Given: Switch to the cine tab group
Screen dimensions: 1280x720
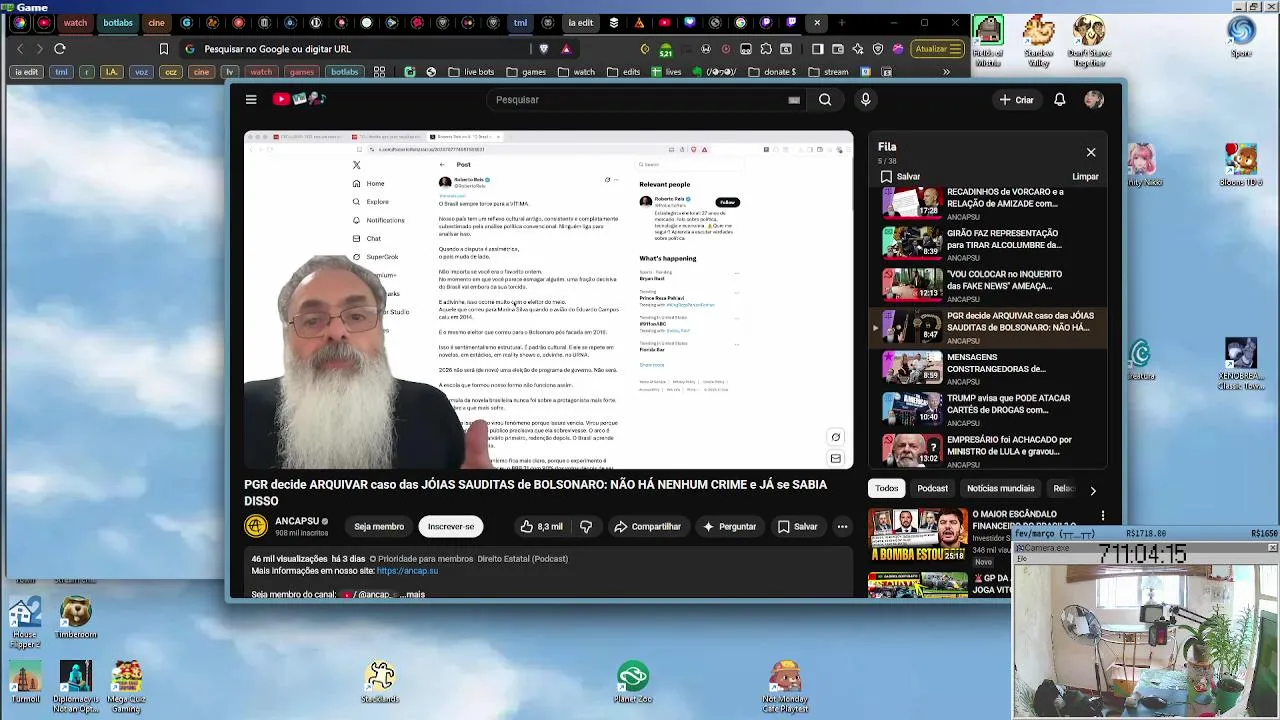Looking at the screenshot, I should pos(156,22).
